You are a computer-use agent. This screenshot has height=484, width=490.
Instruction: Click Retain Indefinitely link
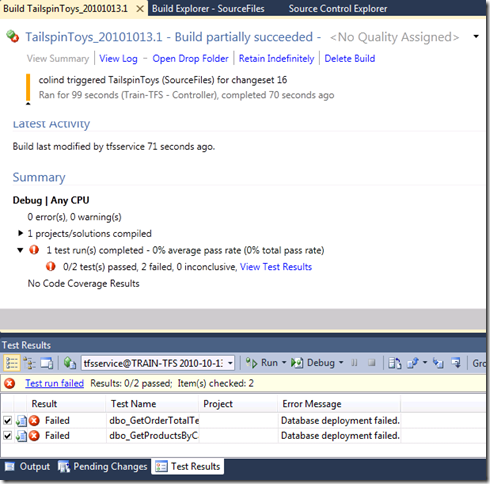pyautogui.click(x=276, y=59)
